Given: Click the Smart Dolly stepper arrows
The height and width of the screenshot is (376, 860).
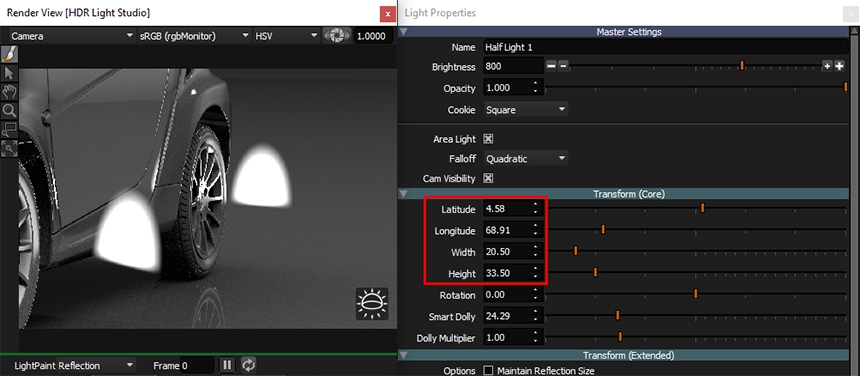Looking at the screenshot, I should pos(536,316).
